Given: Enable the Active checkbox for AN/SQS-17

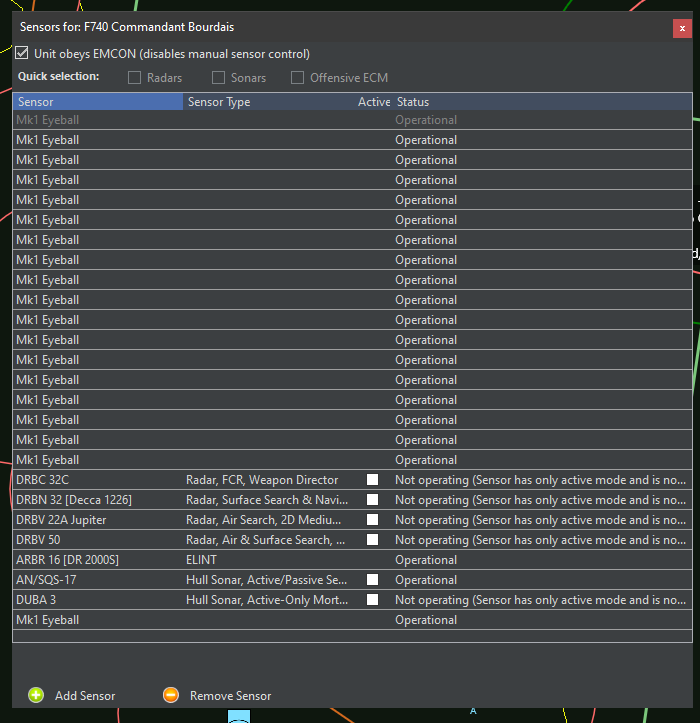Looking at the screenshot, I should tap(373, 580).
